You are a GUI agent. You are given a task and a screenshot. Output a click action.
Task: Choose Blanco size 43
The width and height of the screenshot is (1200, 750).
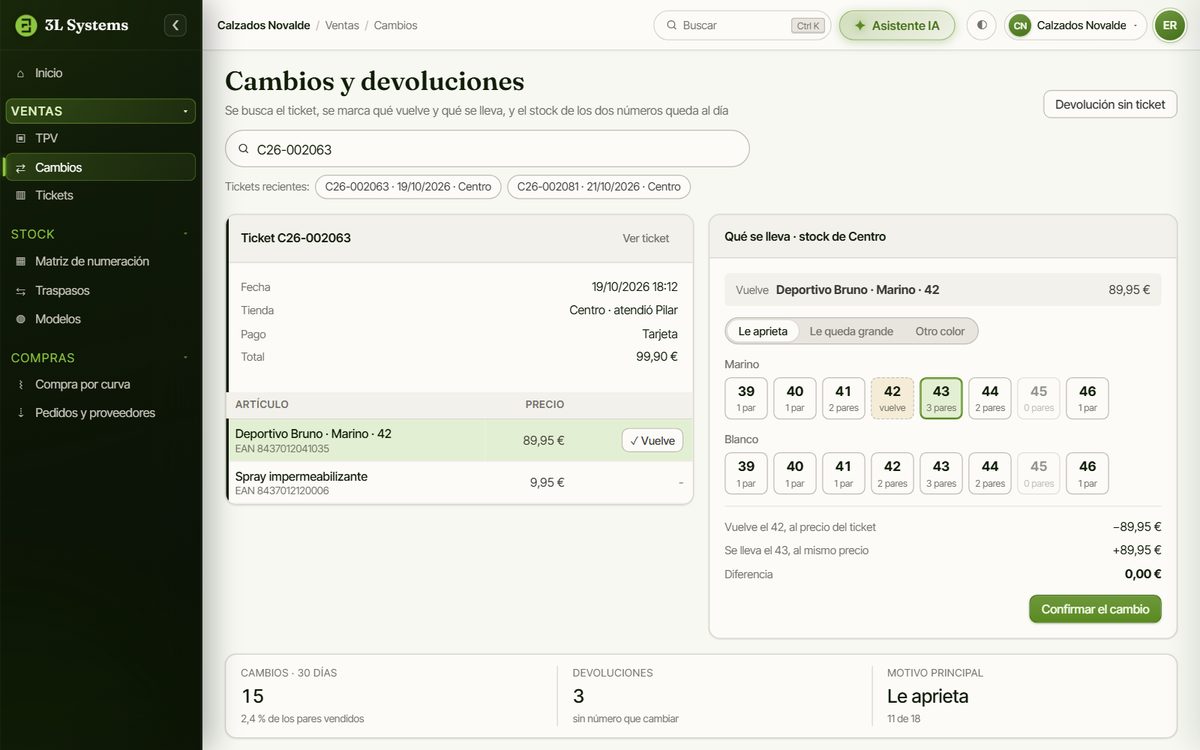941,473
